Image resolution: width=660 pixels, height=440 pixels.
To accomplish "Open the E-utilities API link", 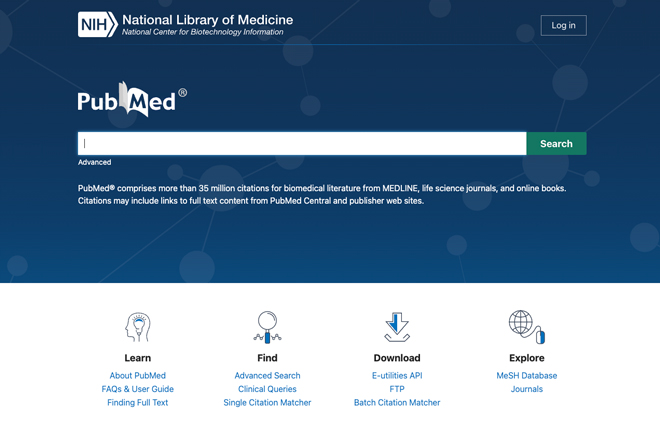I will click(x=397, y=376).
